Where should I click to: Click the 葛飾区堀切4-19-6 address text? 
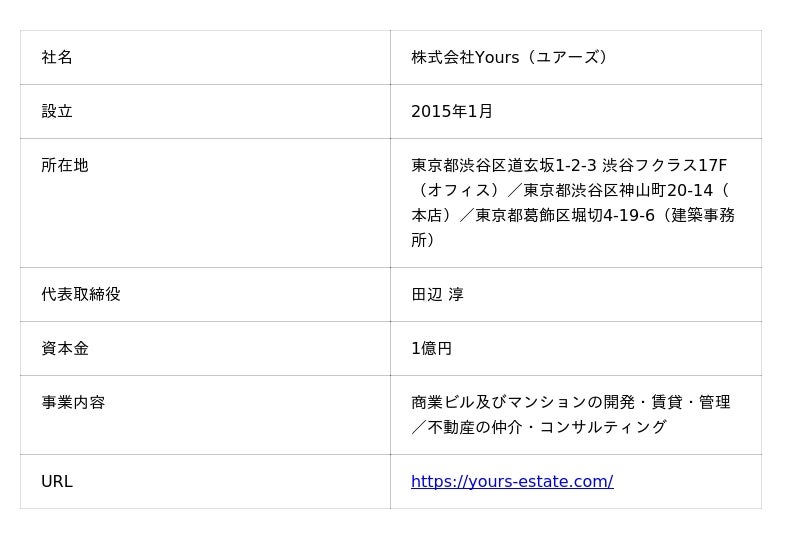(588, 215)
